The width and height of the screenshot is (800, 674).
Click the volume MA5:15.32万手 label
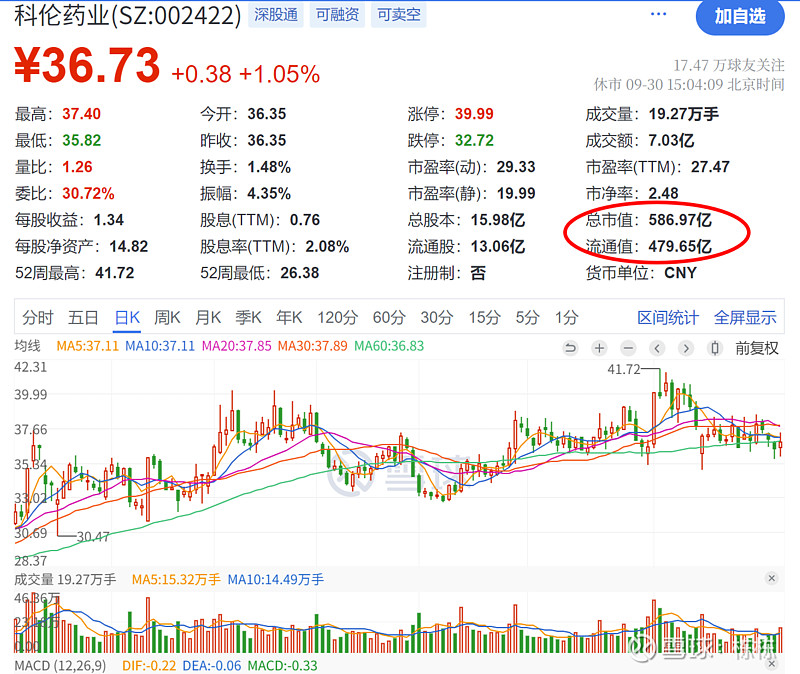click(x=176, y=580)
